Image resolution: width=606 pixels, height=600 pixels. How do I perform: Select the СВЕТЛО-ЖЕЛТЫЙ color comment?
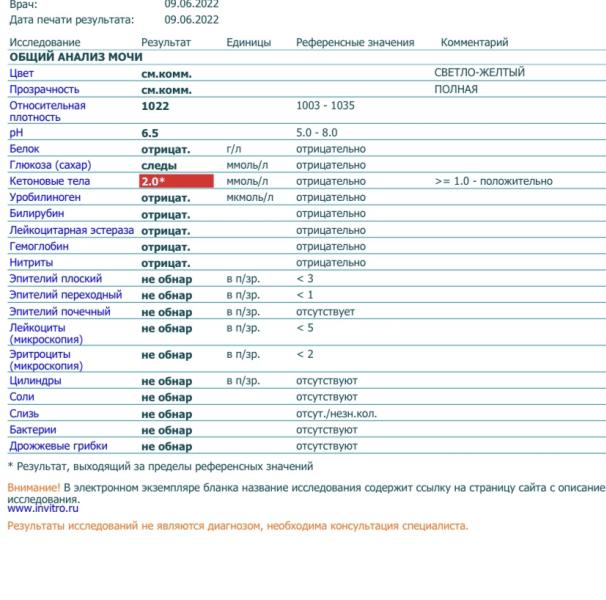[x=480, y=72]
